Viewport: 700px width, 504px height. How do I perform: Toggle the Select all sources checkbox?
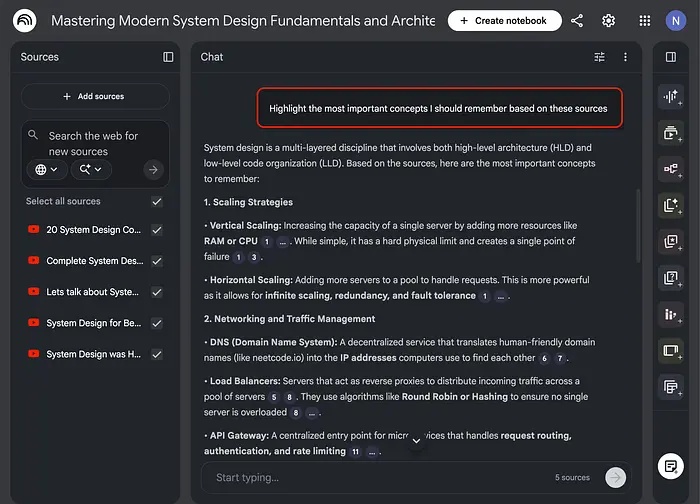point(157,201)
